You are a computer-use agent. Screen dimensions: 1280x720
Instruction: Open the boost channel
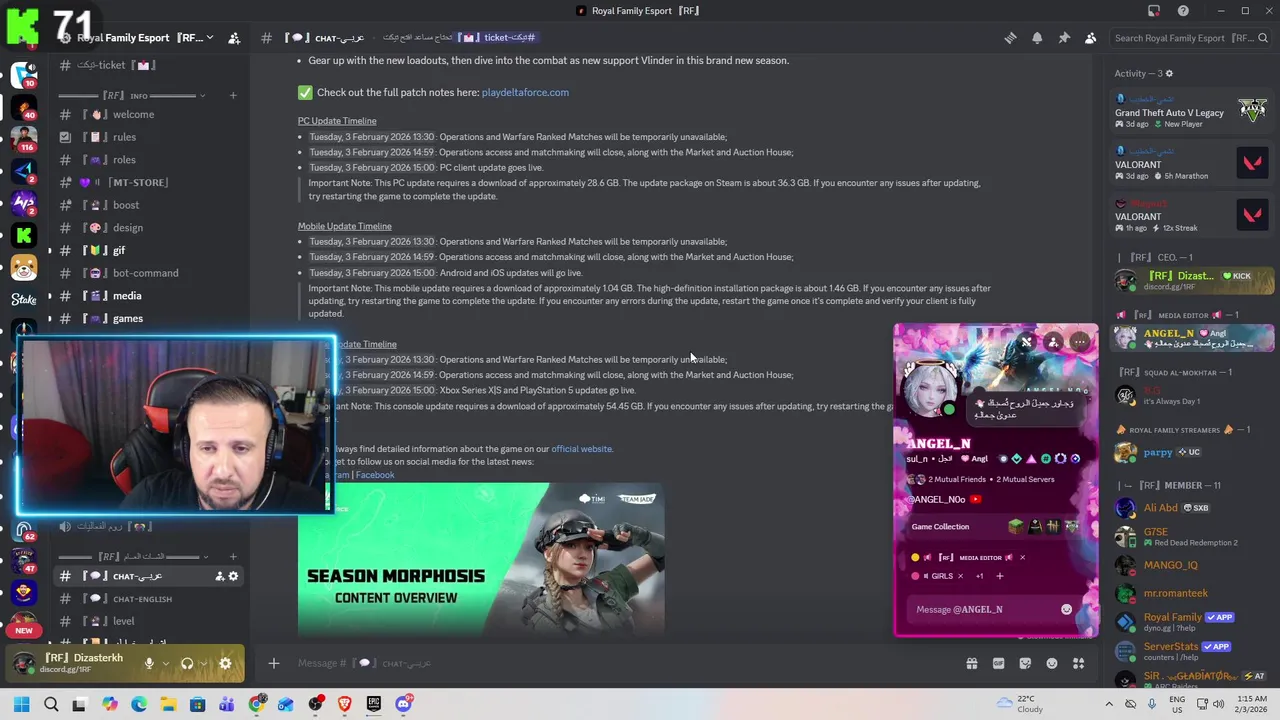[151, 205]
